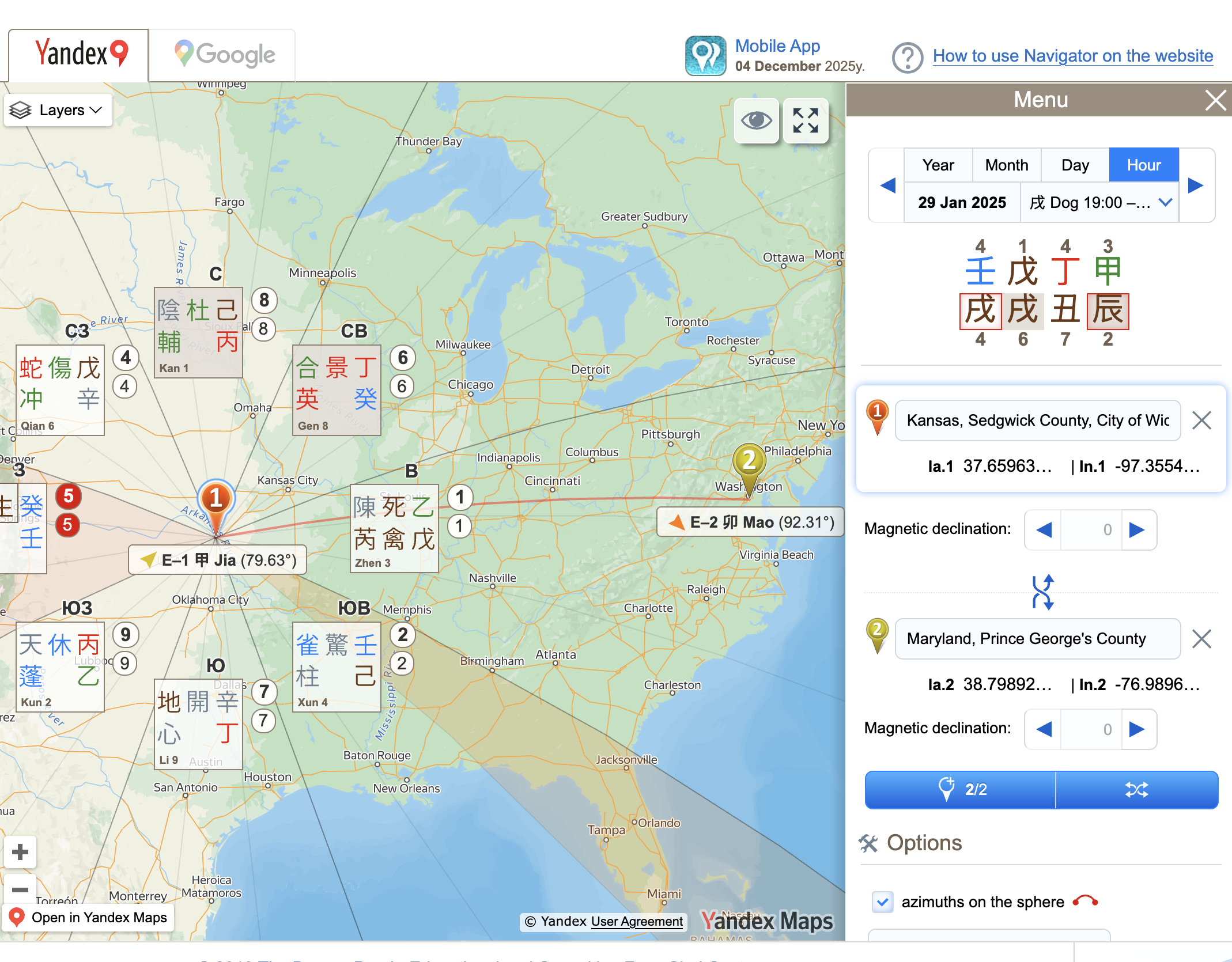Click the swap points arrows icon

pyautogui.click(x=1043, y=592)
